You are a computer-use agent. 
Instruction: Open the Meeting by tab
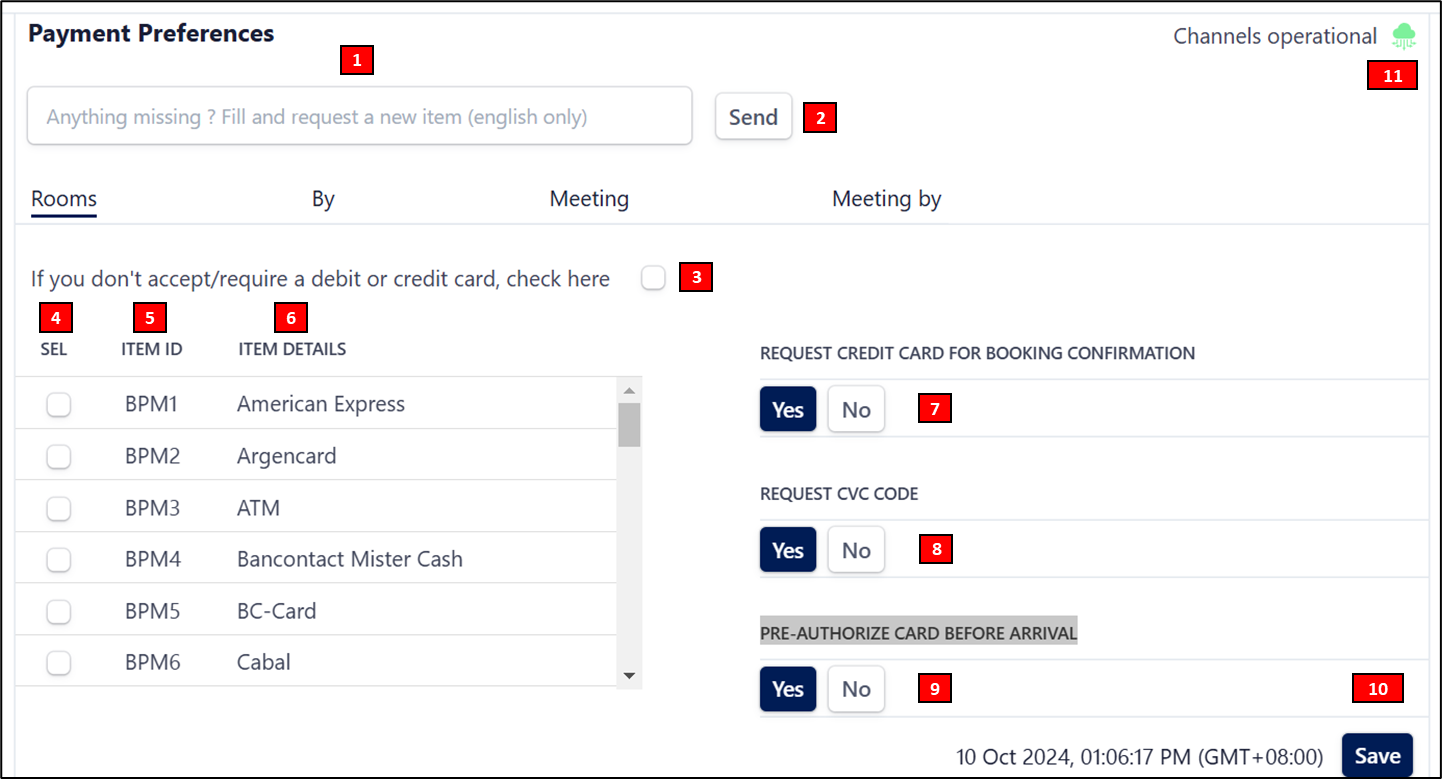[x=886, y=199]
